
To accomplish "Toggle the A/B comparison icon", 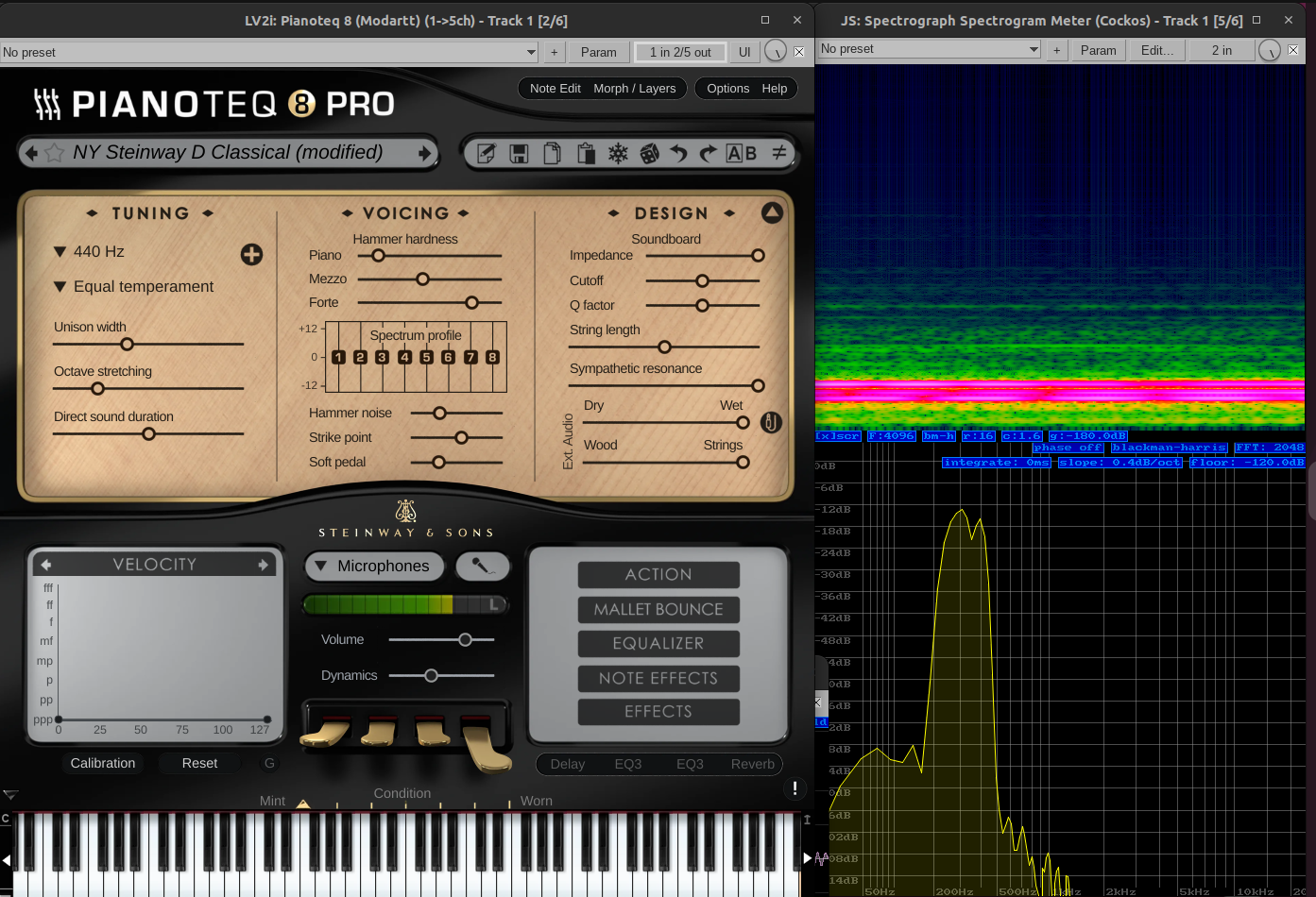I will tap(742, 153).
